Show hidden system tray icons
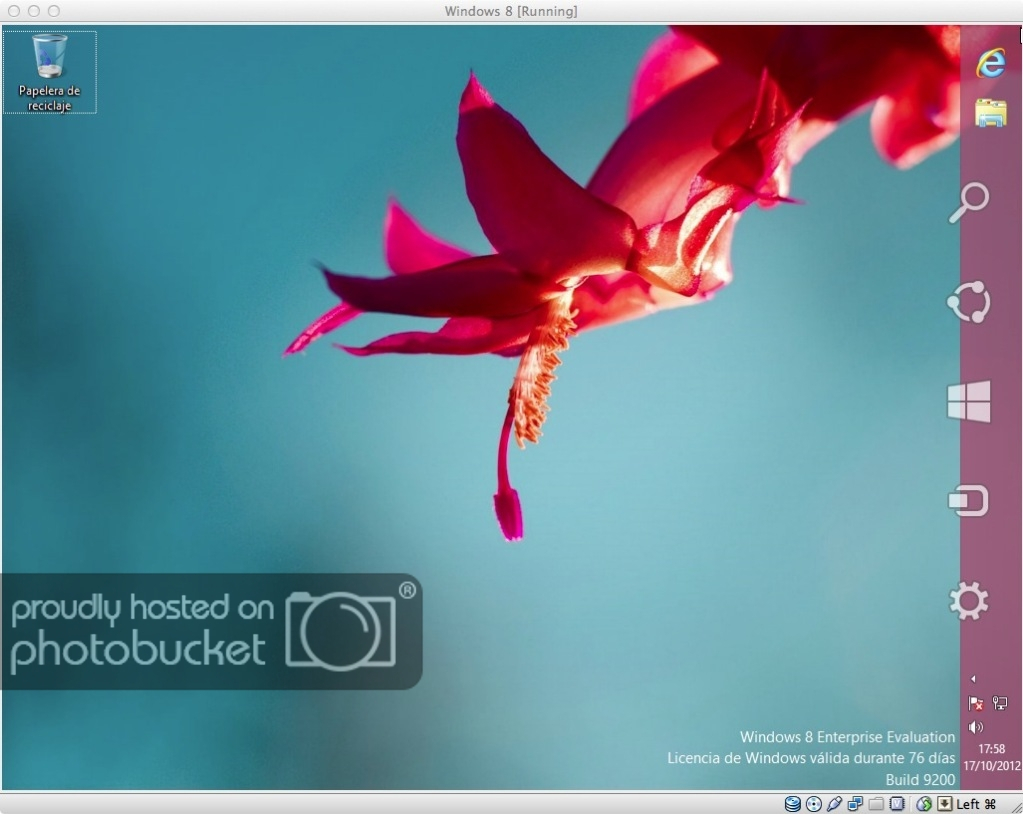 (x=973, y=679)
